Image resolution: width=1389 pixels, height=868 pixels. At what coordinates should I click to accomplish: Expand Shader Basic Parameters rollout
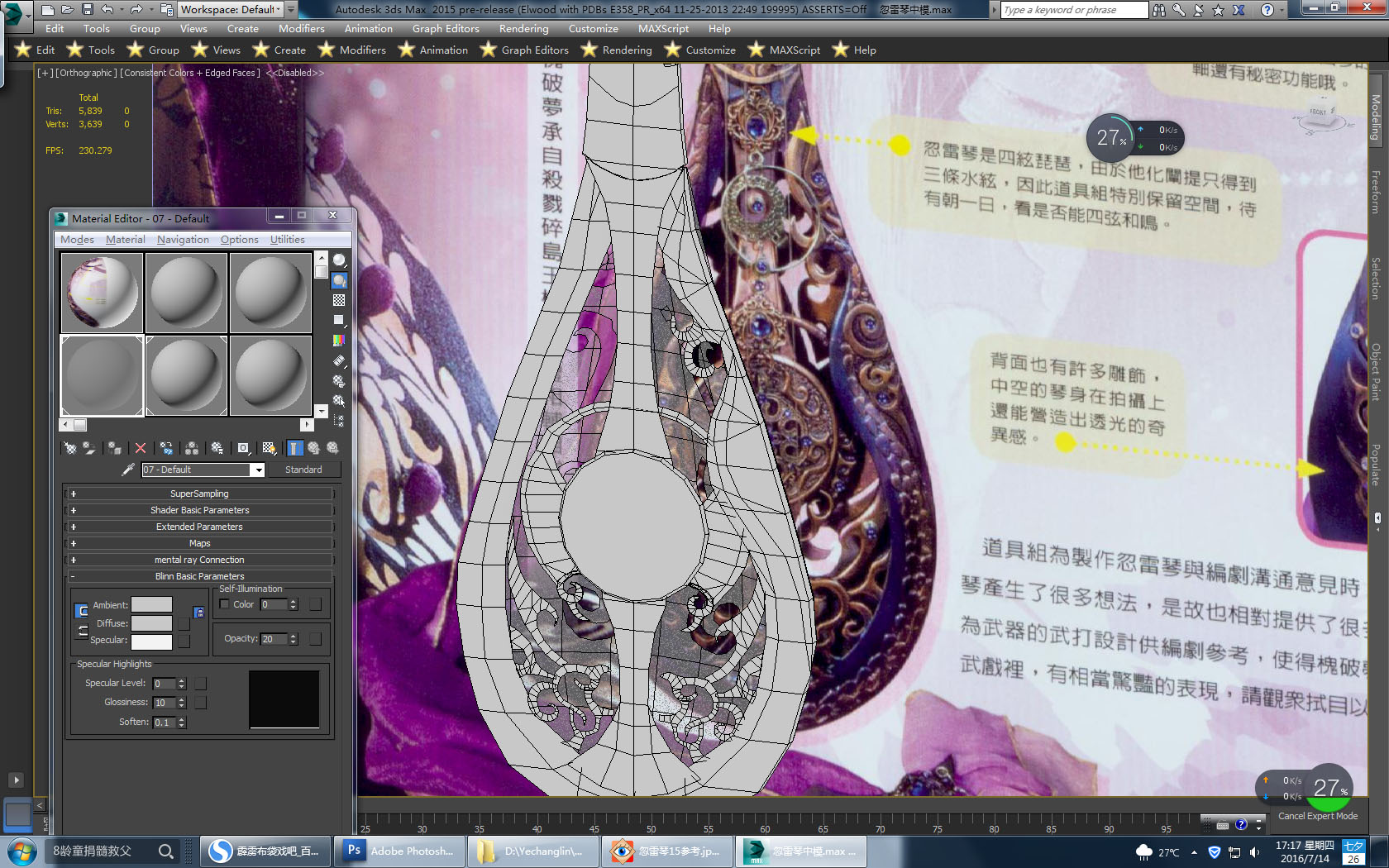tap(199, 510)
